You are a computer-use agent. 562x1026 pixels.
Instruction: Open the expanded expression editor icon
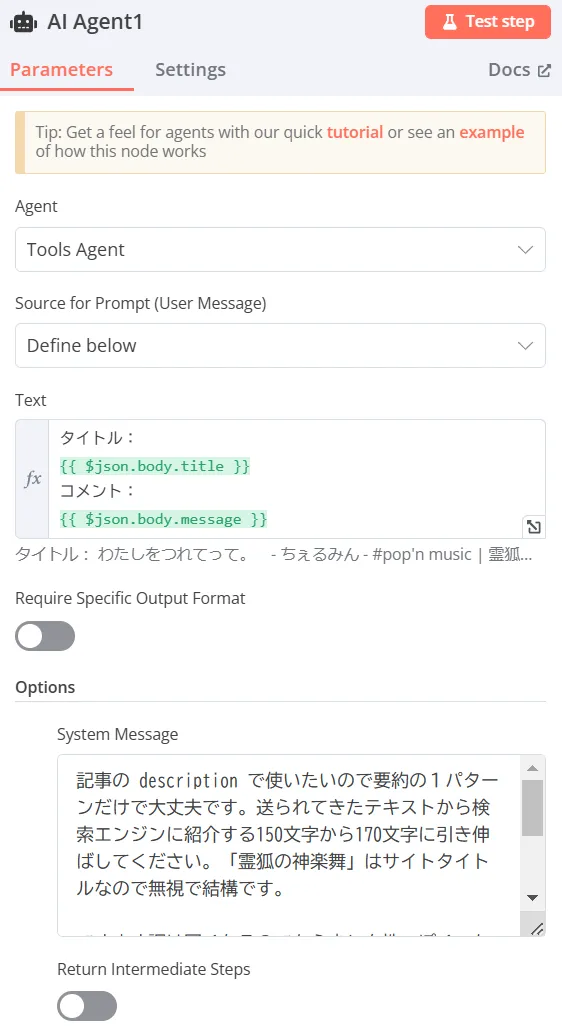click(534, 527)
